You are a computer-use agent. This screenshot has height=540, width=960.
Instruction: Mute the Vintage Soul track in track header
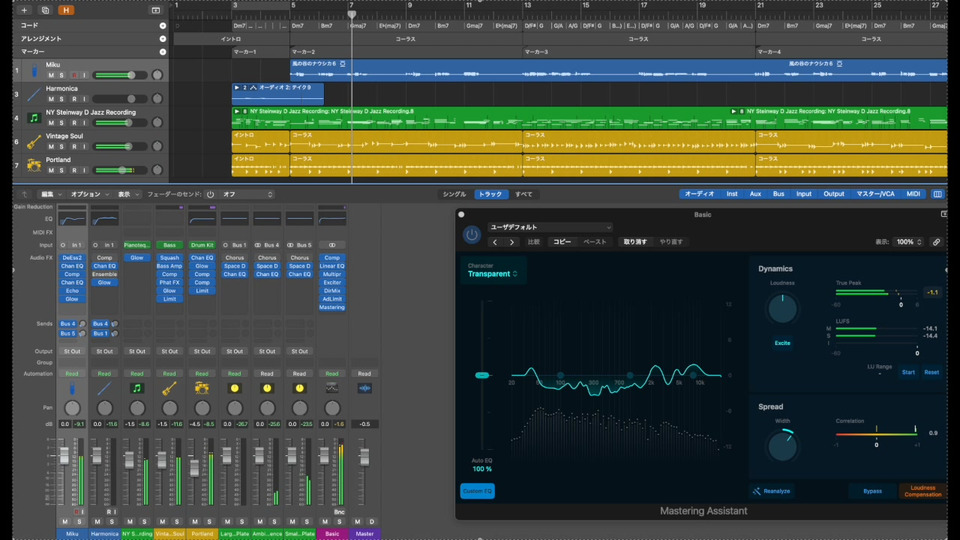coord(51,147)
